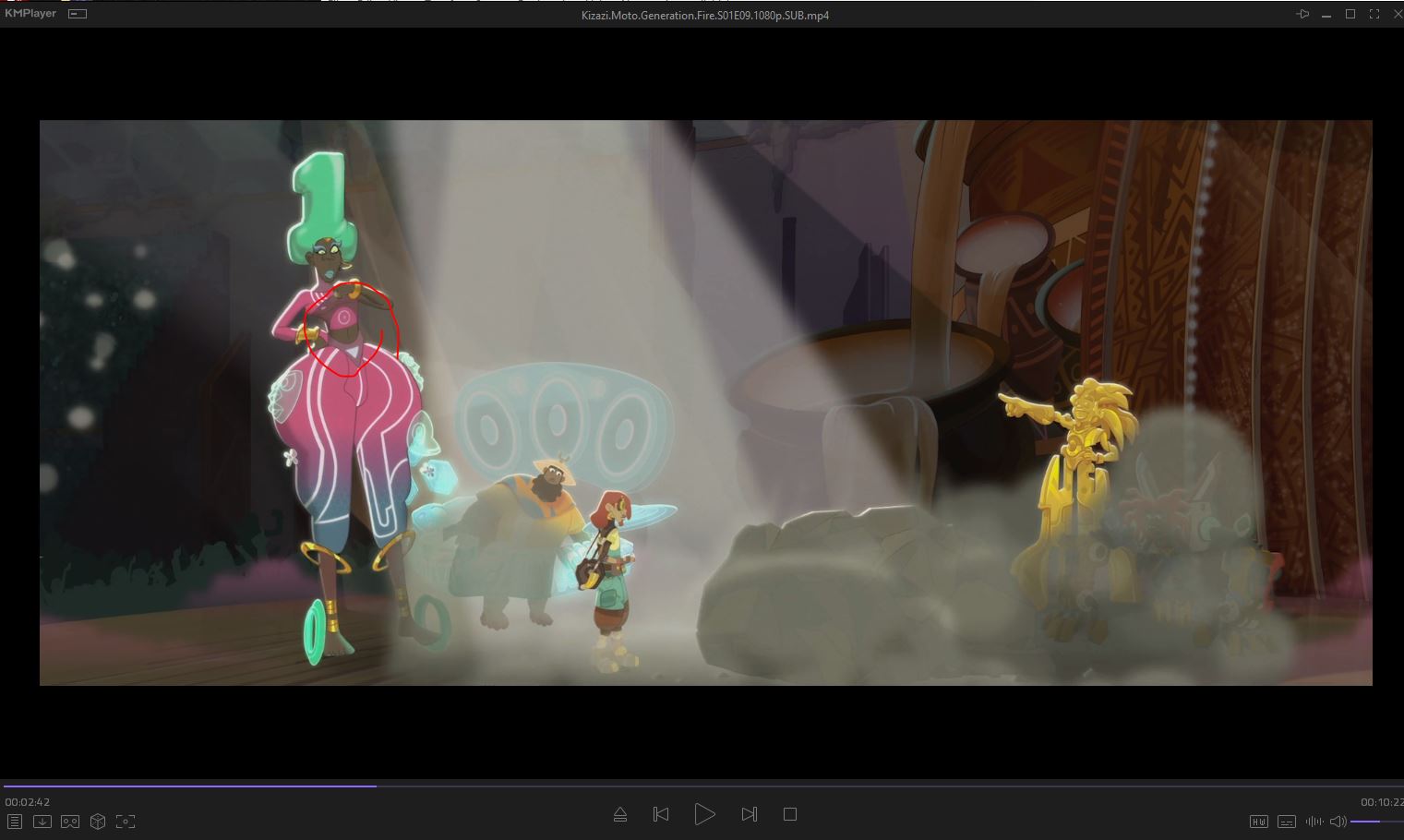Click the screen capture icon

[126, 822]
